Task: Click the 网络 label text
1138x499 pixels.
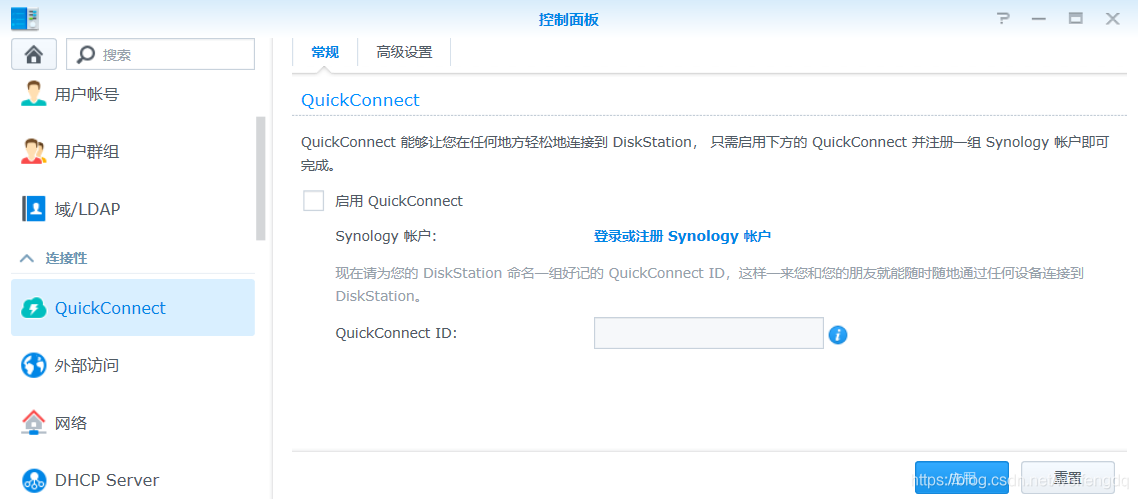Action: click(x=71, y=423)
